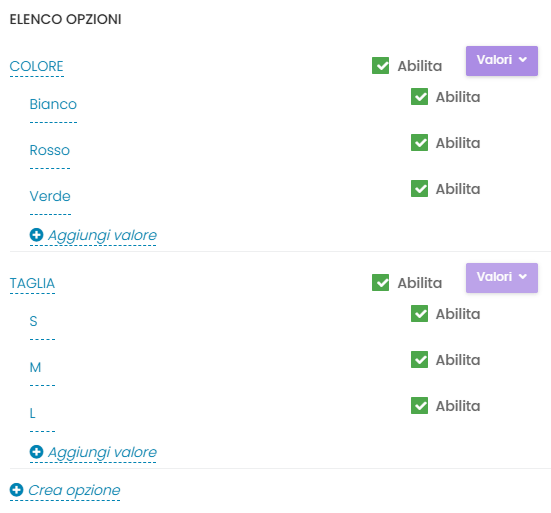Edit the size M value label
This screenshot has height=513, width=551.
tap(35, 368)
